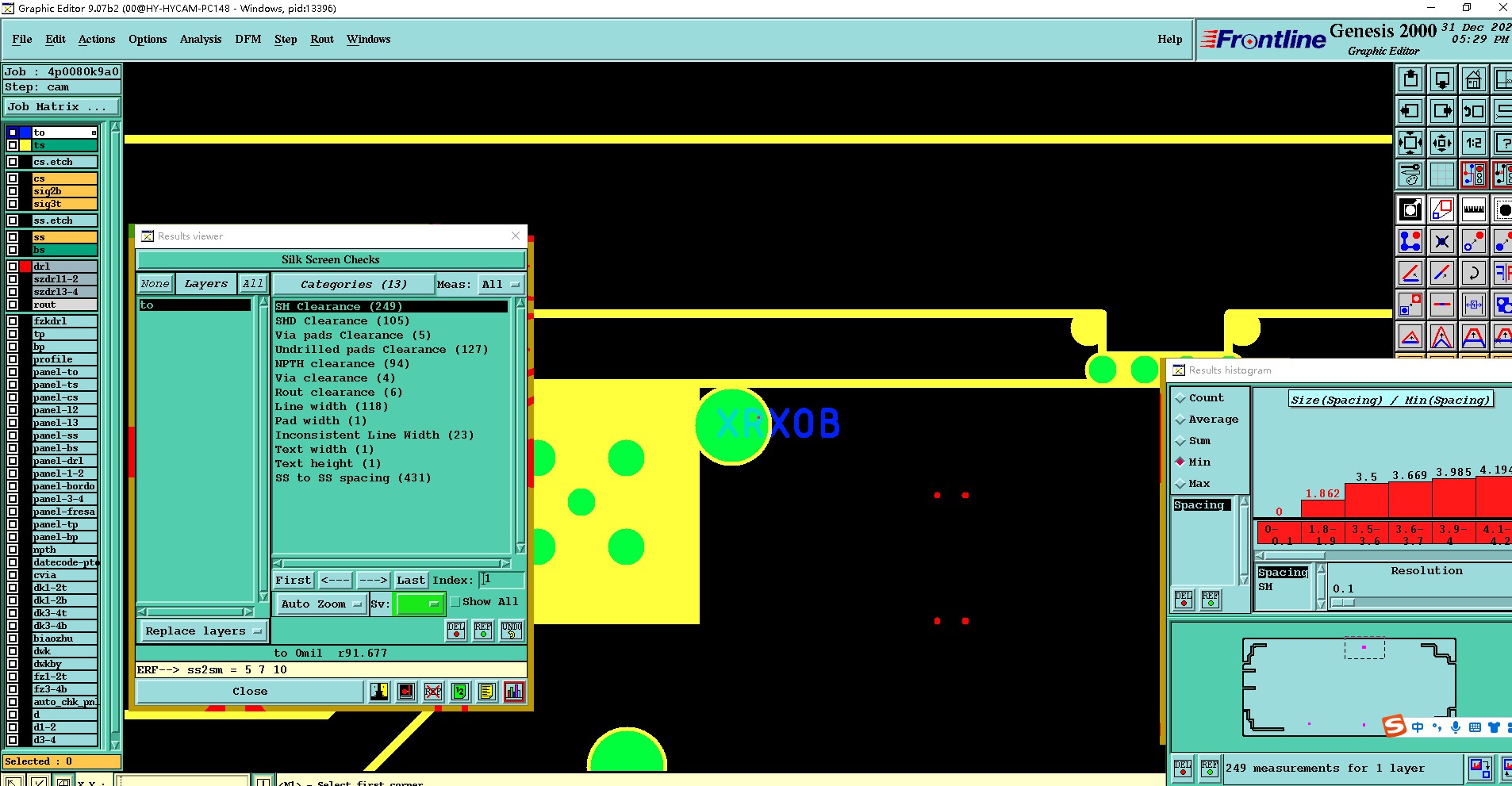Click the red-framed circuit features display icon

click(1474, 174)
